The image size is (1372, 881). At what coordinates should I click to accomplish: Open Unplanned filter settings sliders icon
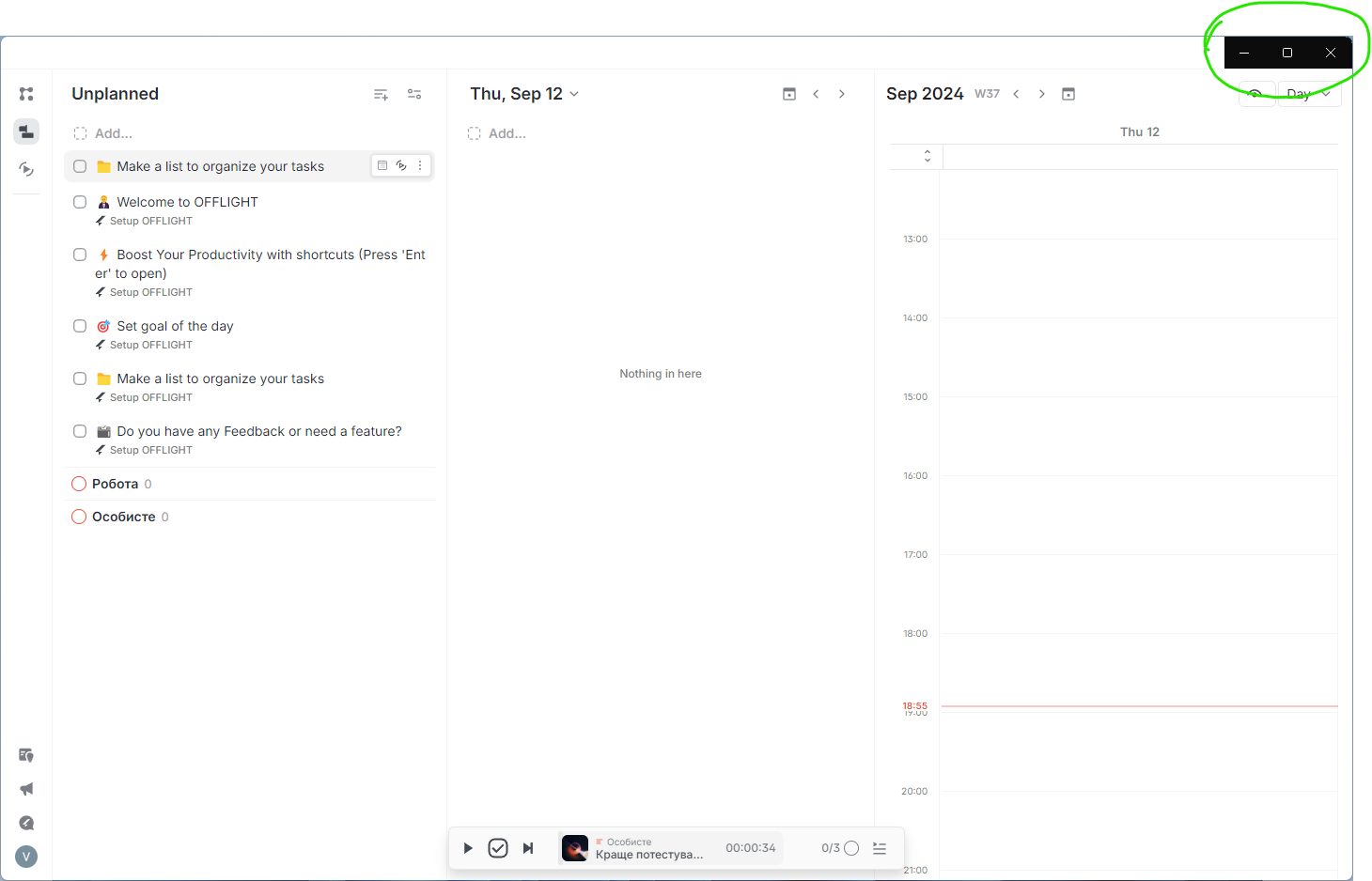pos(414,94)
